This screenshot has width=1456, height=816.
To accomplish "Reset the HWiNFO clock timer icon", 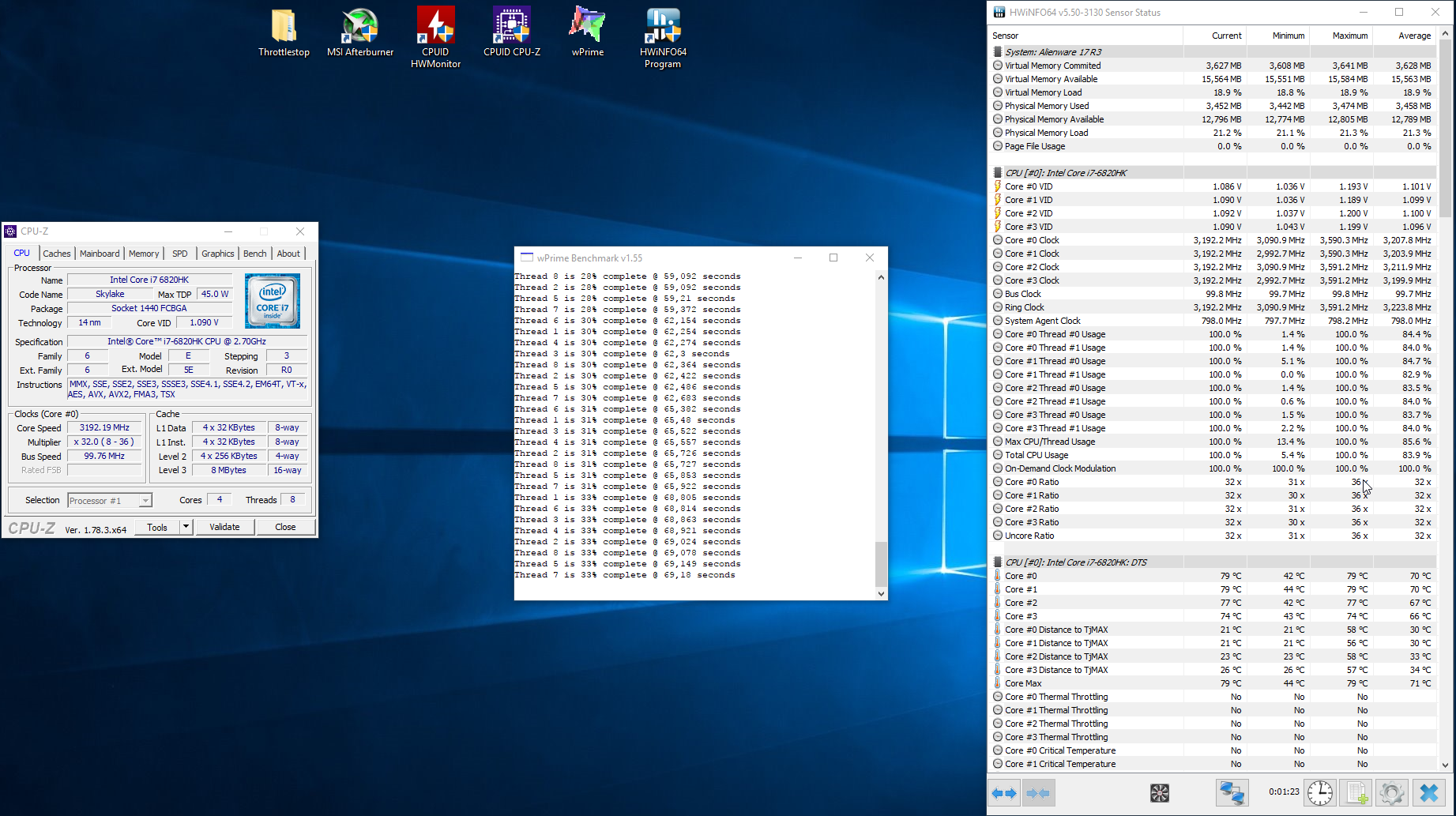I will (1320, 793).
